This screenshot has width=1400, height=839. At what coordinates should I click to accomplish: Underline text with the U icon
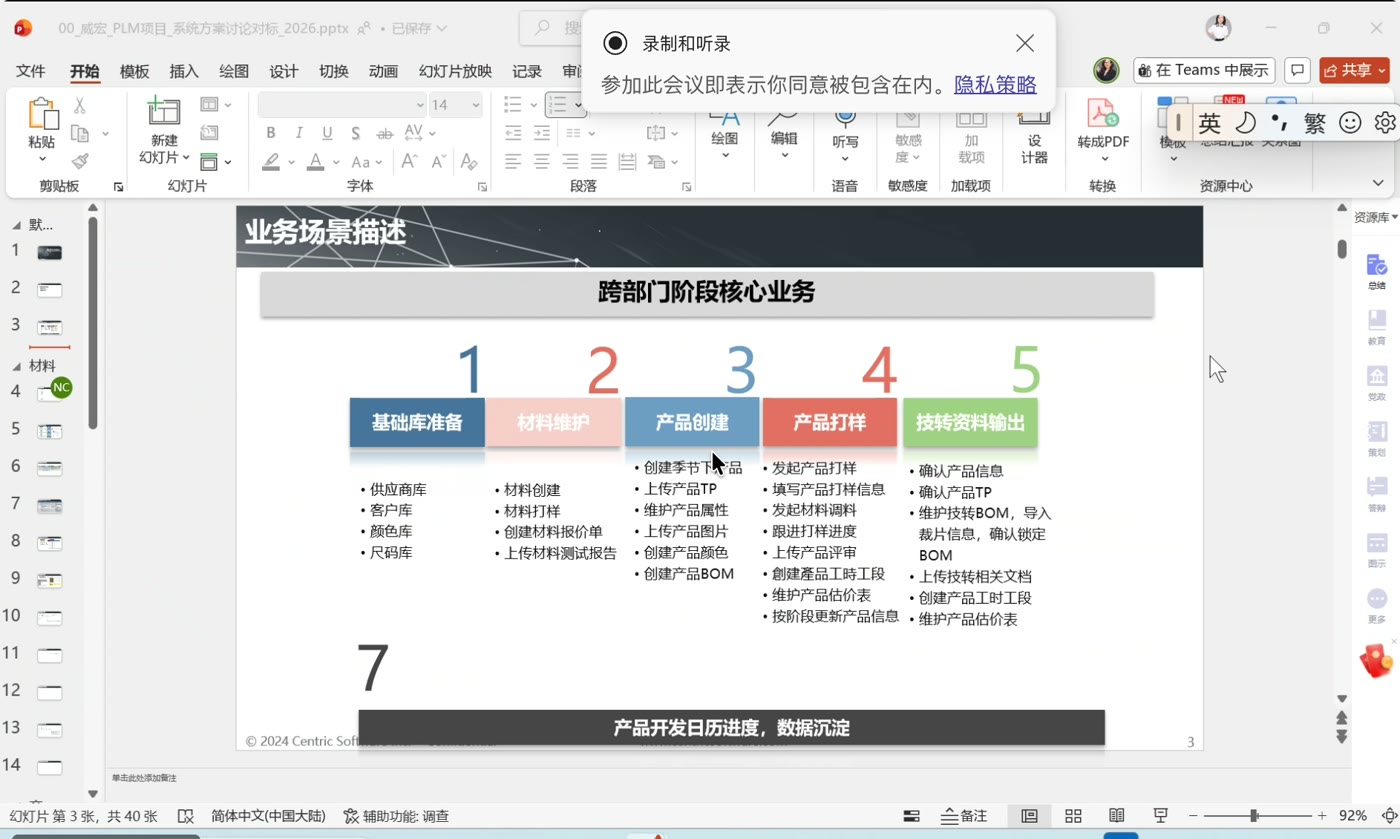coord(327,133)
